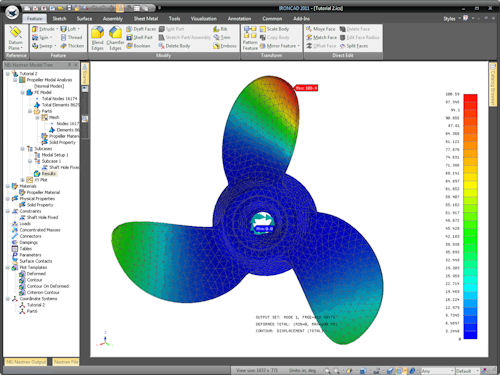Click the yellow band of color legend
The width and height of the screenshot is (500, 375).
point(470,184)
